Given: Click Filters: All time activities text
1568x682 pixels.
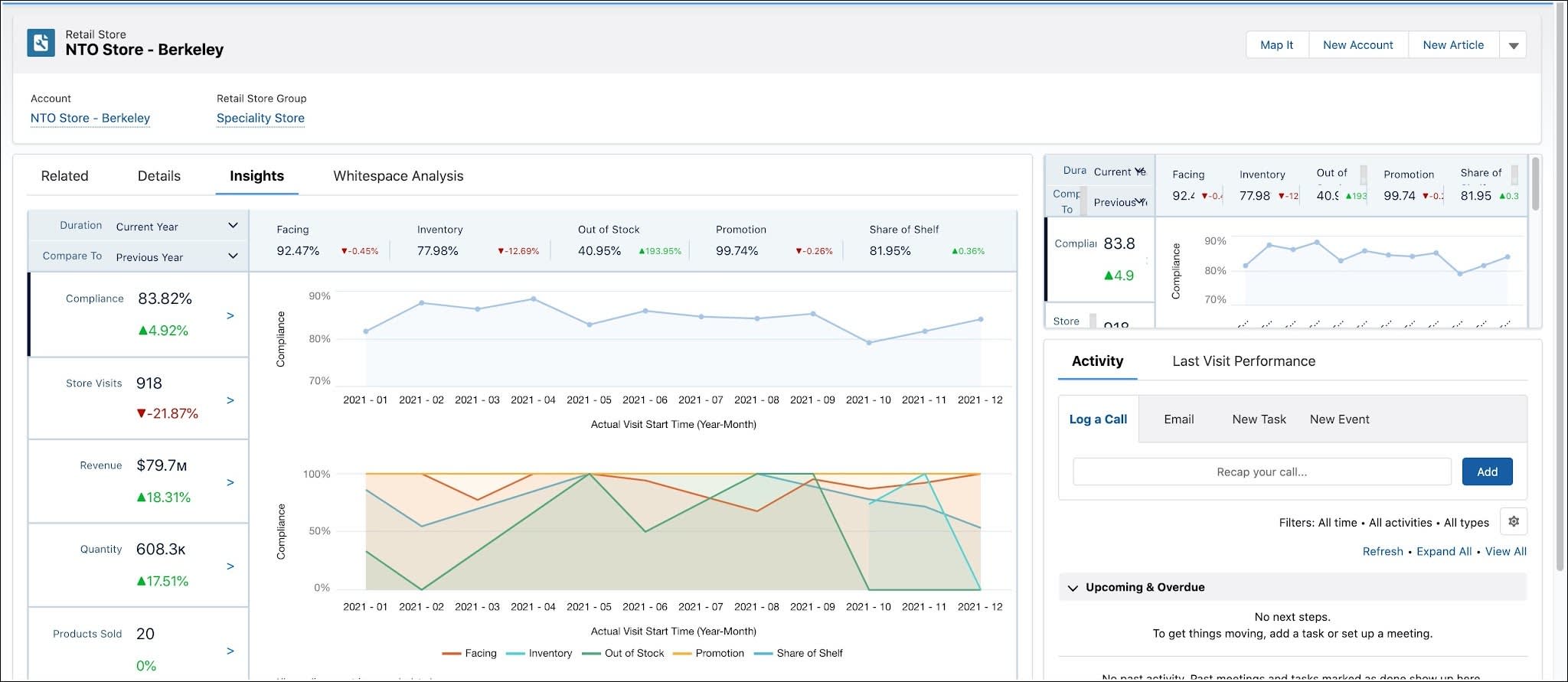Looking at the screenshot, I should coord(1383,523).
